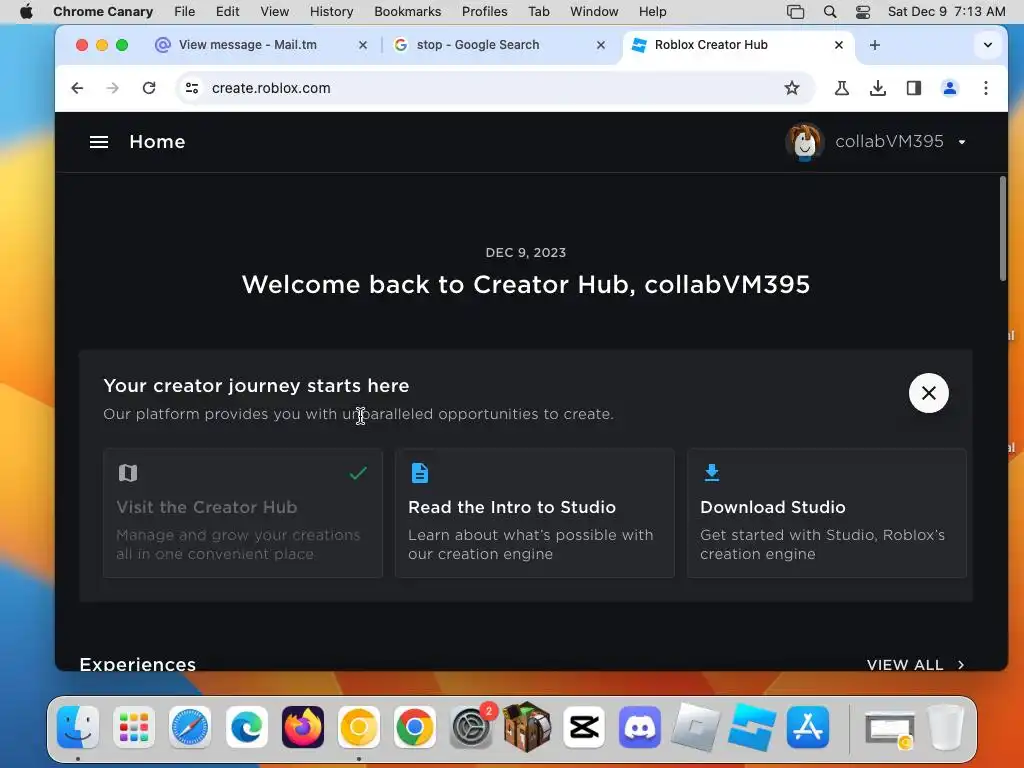Open the Help menu in menu bar
The width and height of the screenshot is (1024, 768).
[x=652, y=11]
